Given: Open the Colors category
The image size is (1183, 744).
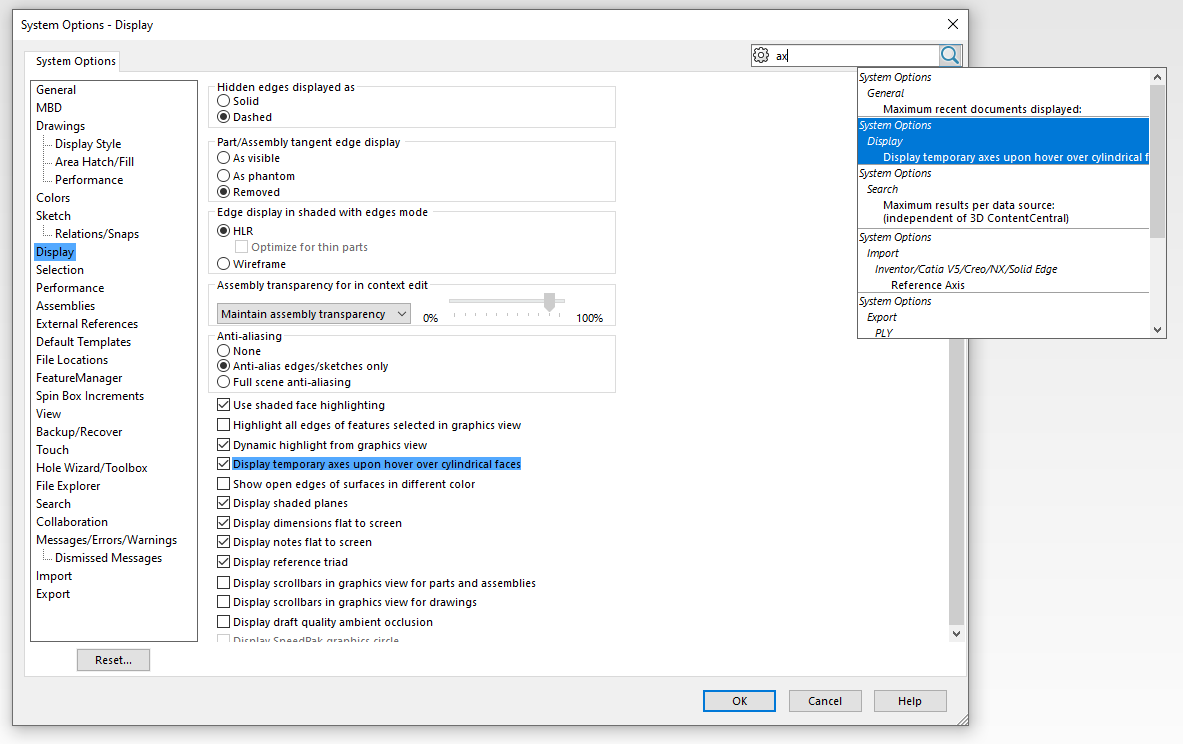Looking at the screenshot, I should (53, 198).
